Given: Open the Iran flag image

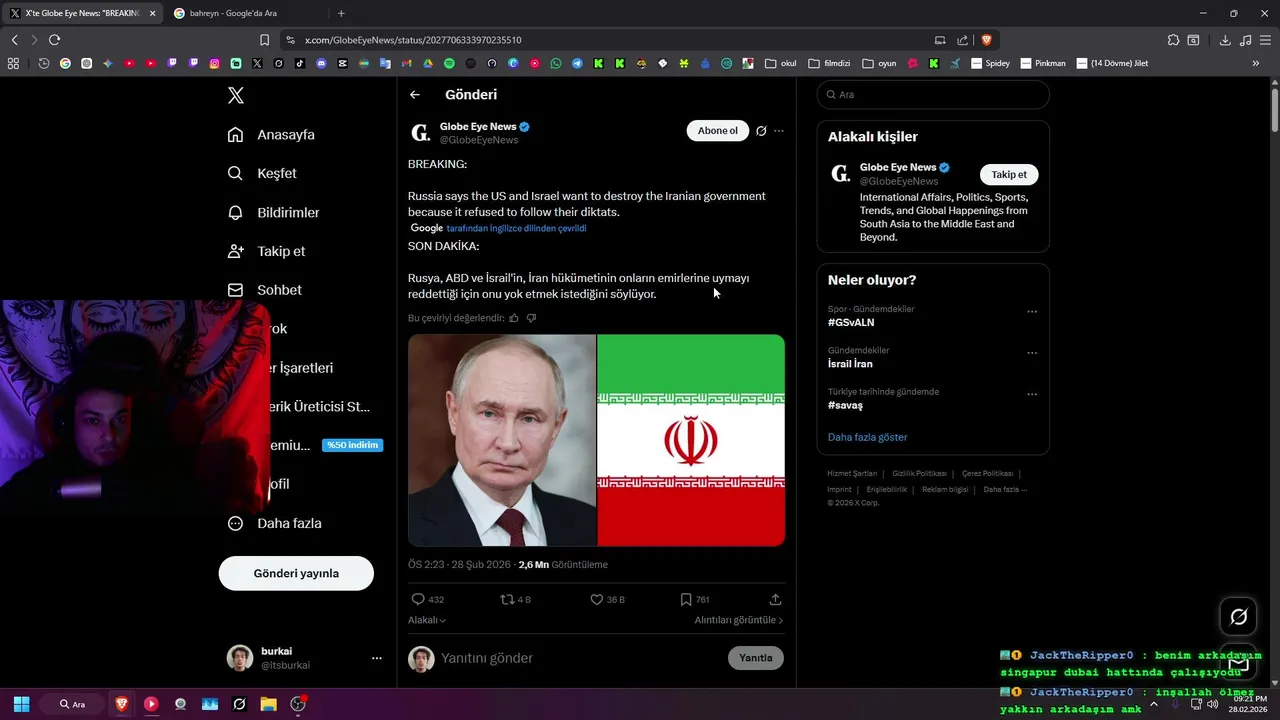Looking at the screenshot, I should [x=691, y=440].
